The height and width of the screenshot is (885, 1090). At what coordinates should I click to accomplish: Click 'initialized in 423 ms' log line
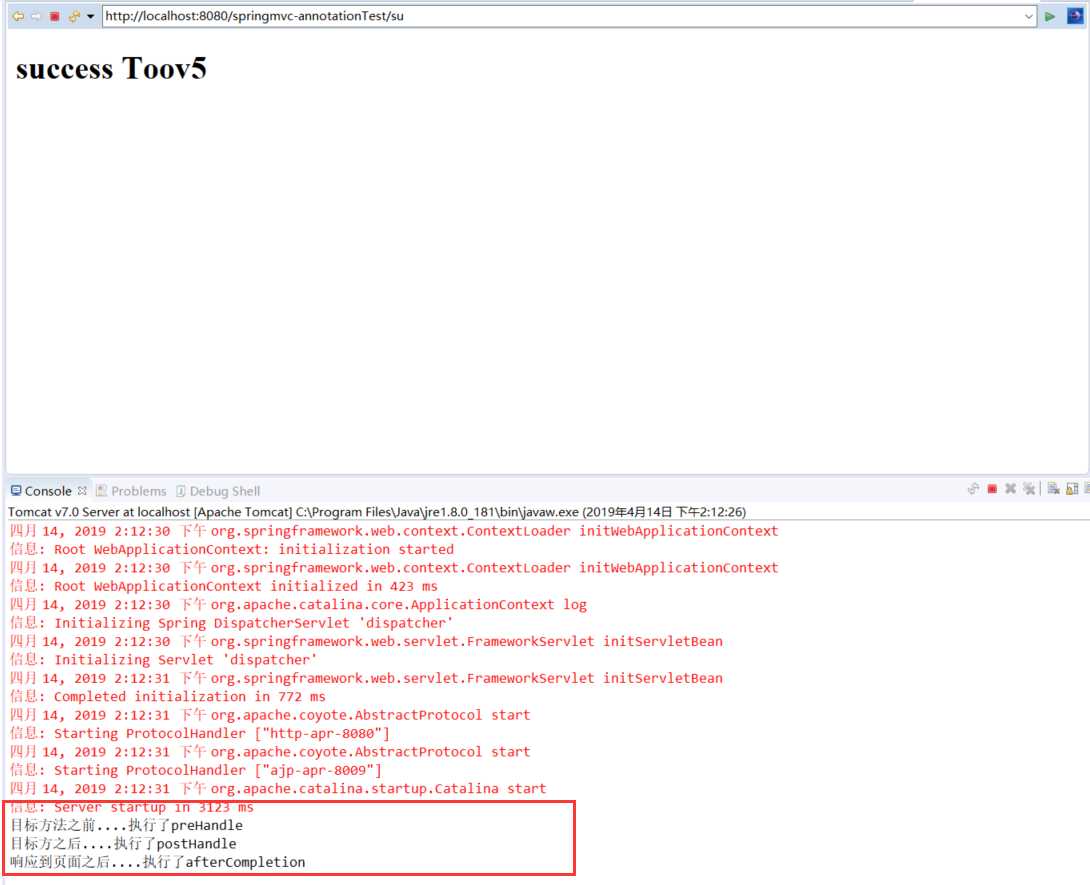tap(223, 586)
